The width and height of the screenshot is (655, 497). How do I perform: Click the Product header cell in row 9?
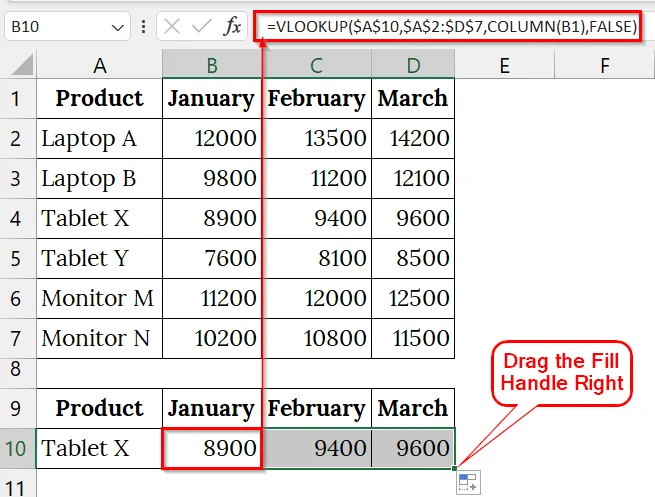[99, 408]
